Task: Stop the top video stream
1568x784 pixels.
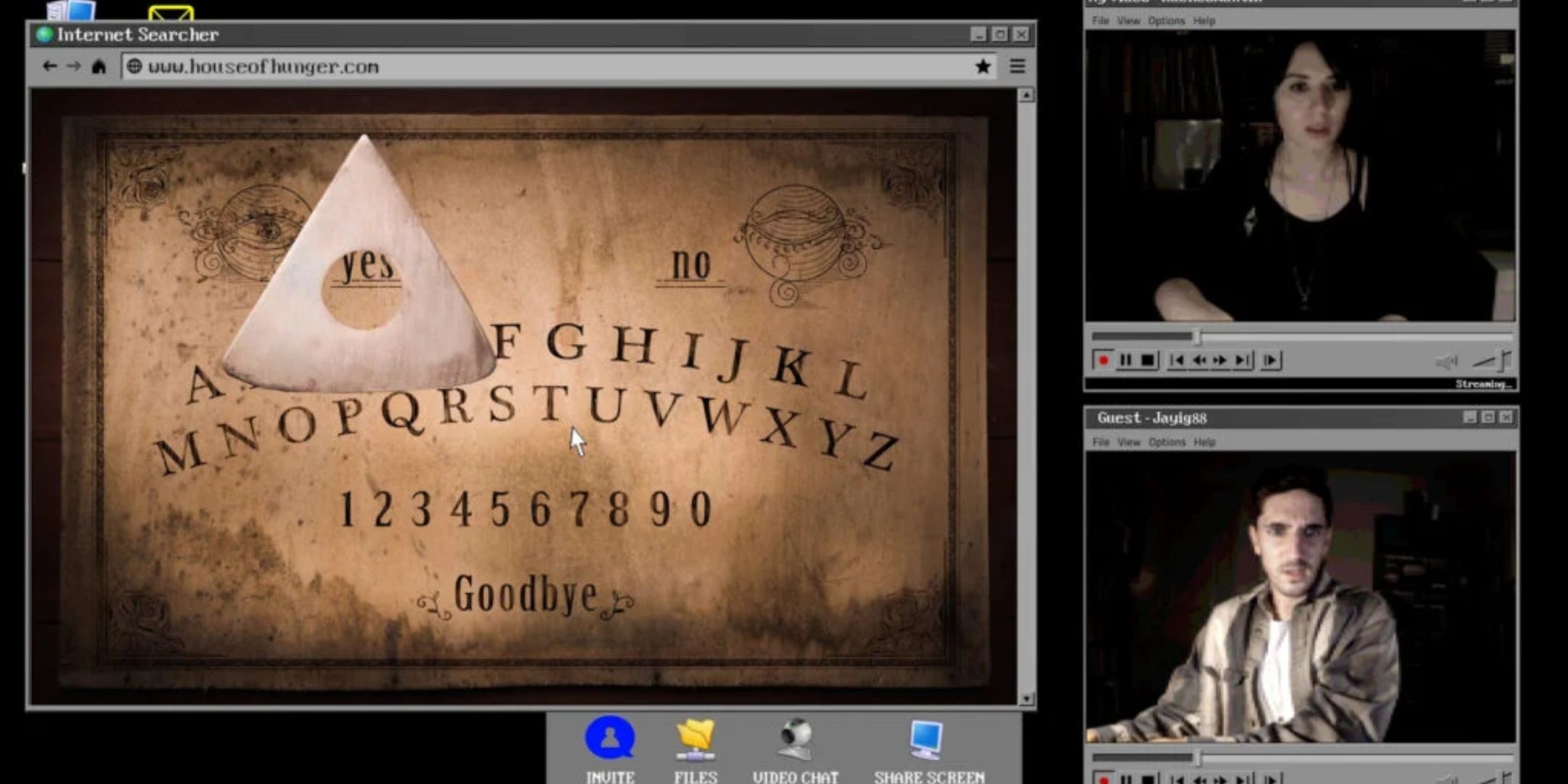Action: point(1148,361)
